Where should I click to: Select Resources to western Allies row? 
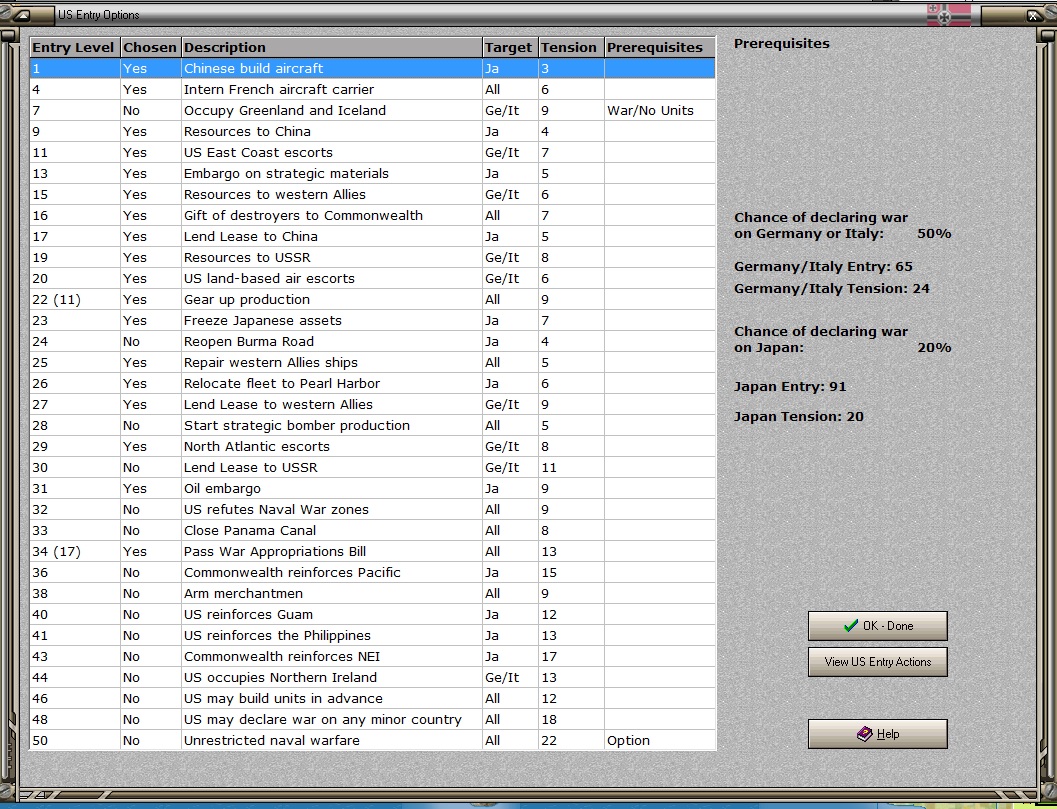tap(372, 194)
